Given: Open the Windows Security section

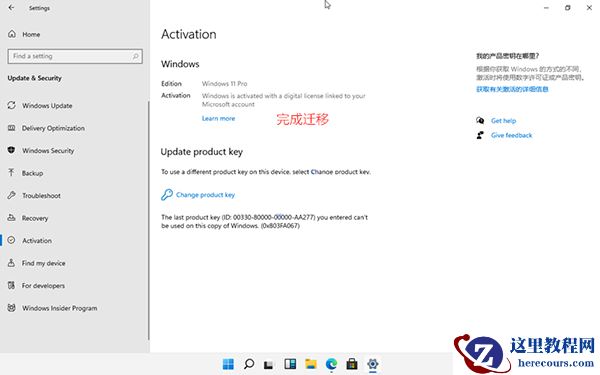Looking at the screenshot, I should [48, 151].
